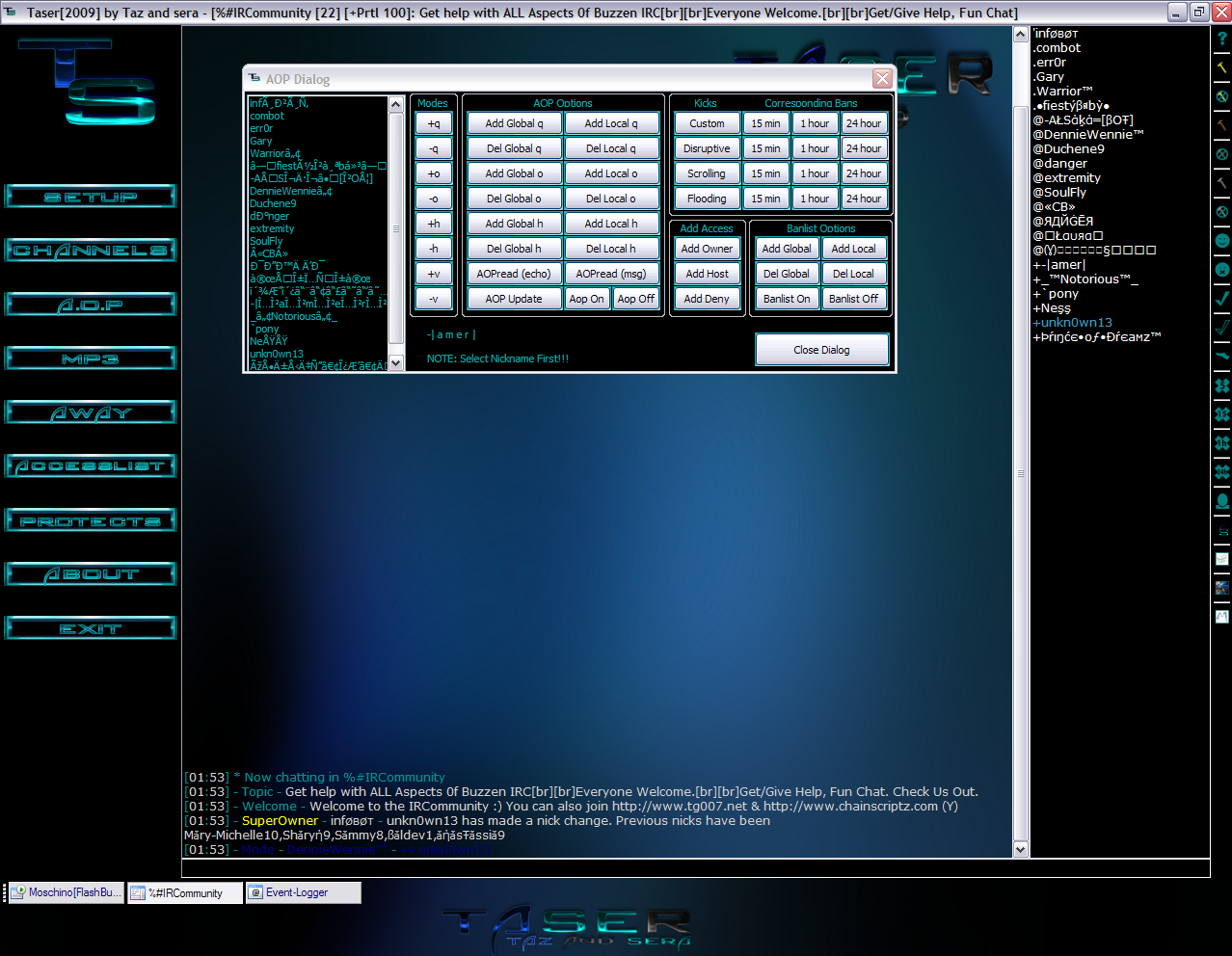Screen dimensions: 1232x956
Task: Click chat window scrollbar down arrow
Action: [x=1021, y=850]
